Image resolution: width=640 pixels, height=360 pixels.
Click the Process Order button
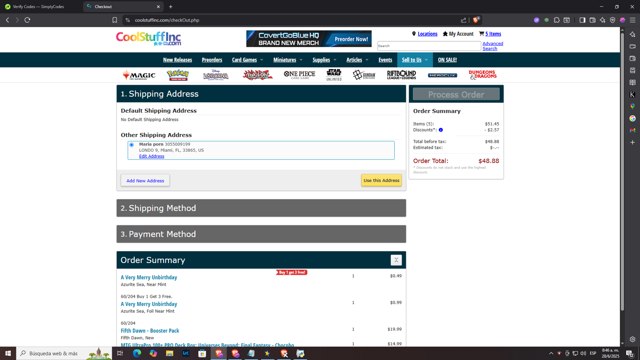pyautogui.click(x=456, y=94)
